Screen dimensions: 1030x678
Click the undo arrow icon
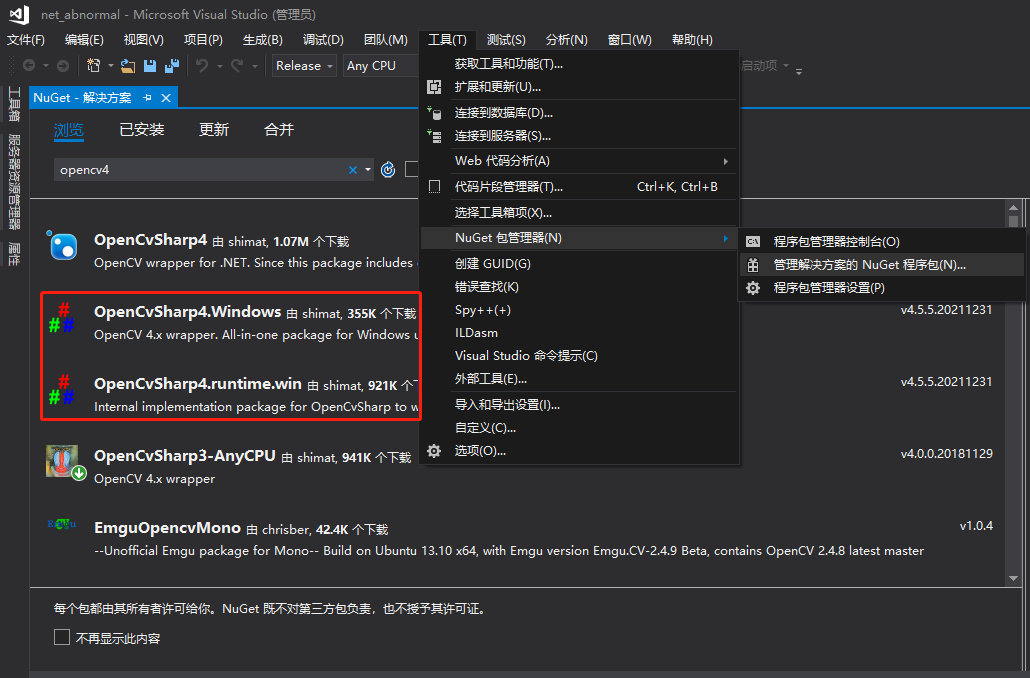click(x=202, y=65)
